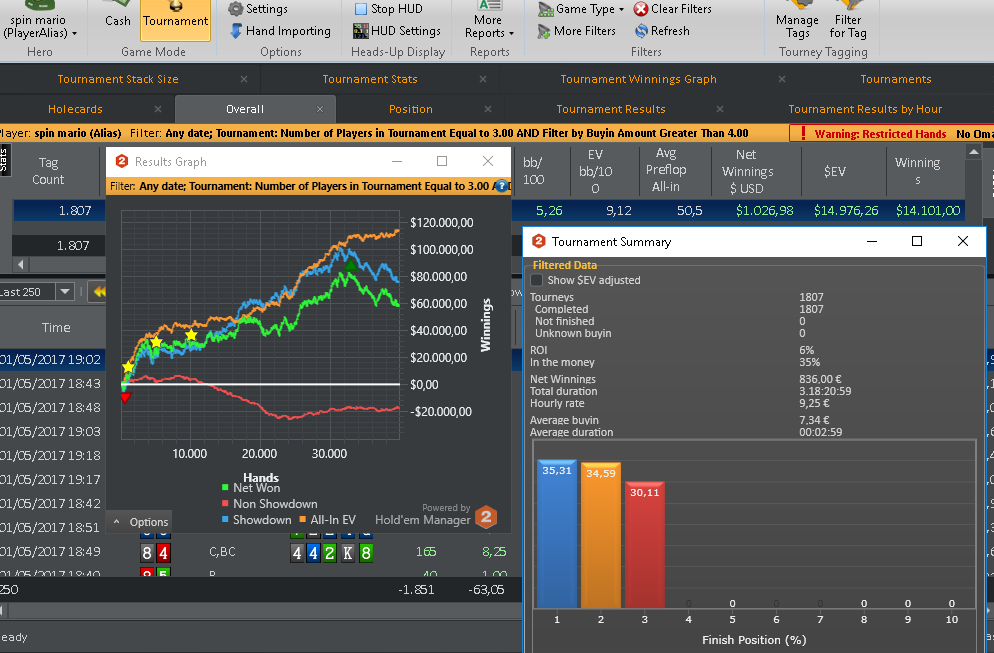Select Tournament game mode

pos(176,20)
